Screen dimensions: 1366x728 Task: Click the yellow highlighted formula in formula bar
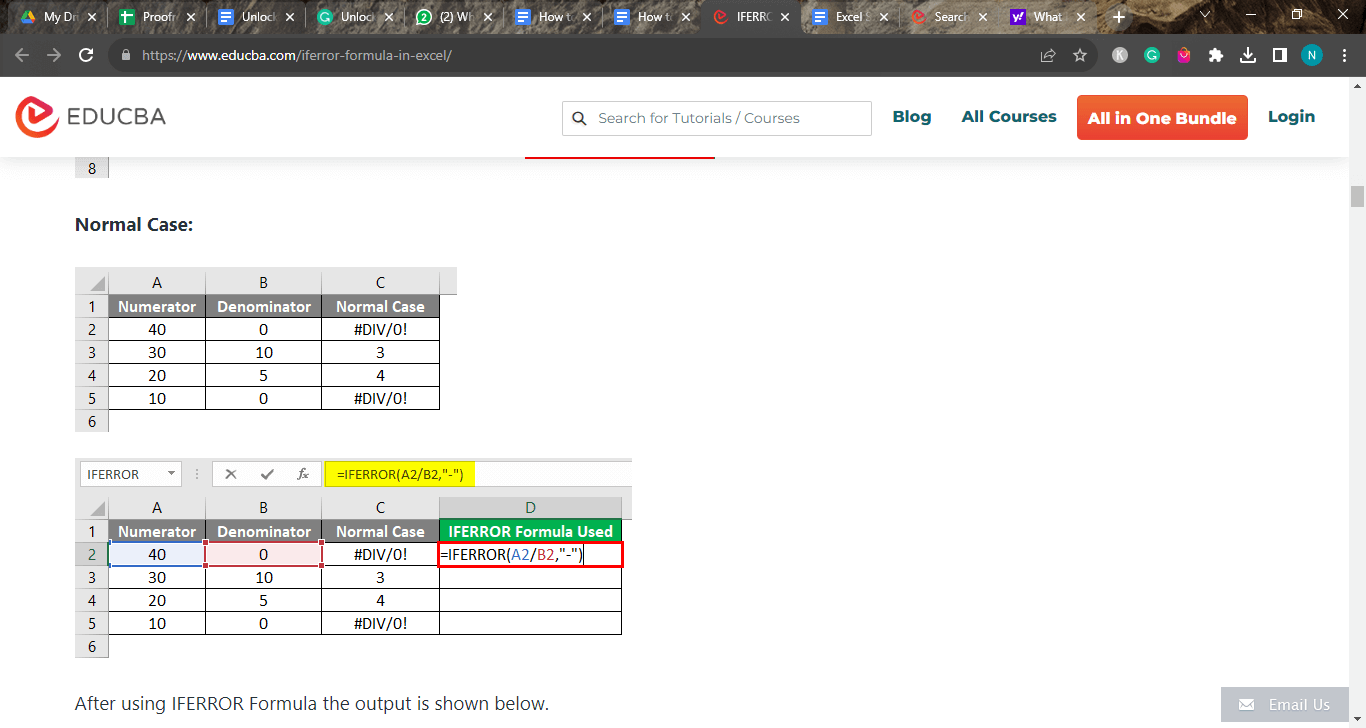click(400, 474)
